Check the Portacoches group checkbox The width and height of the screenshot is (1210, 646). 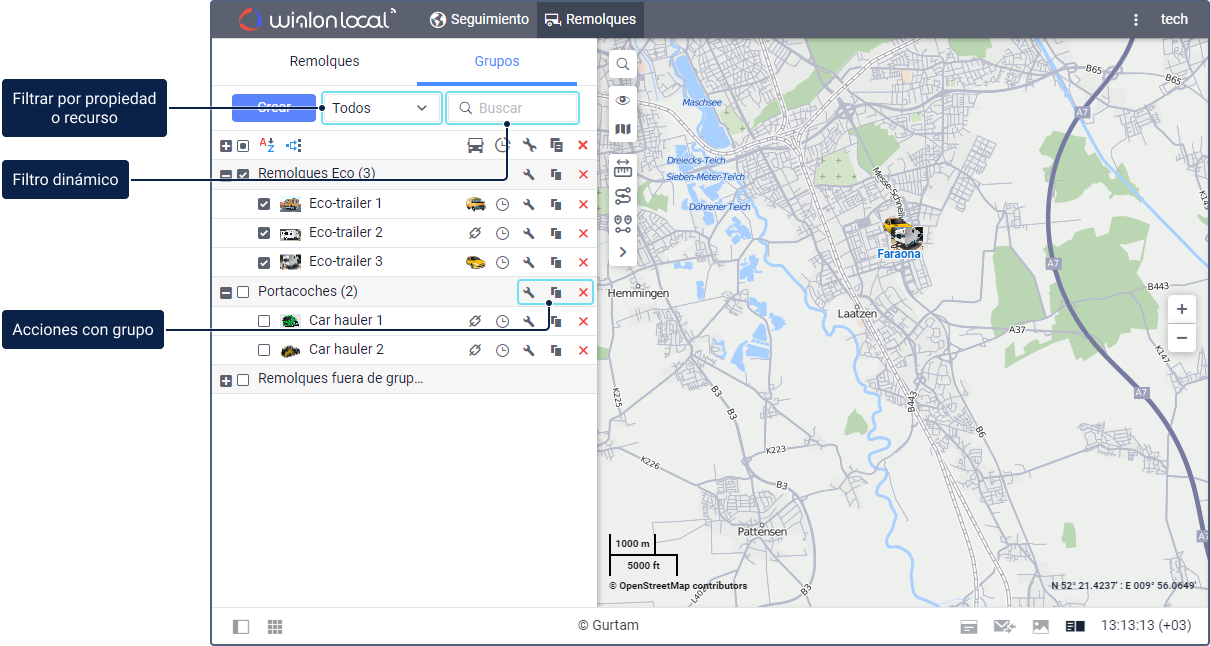click(x=243, y=292)
